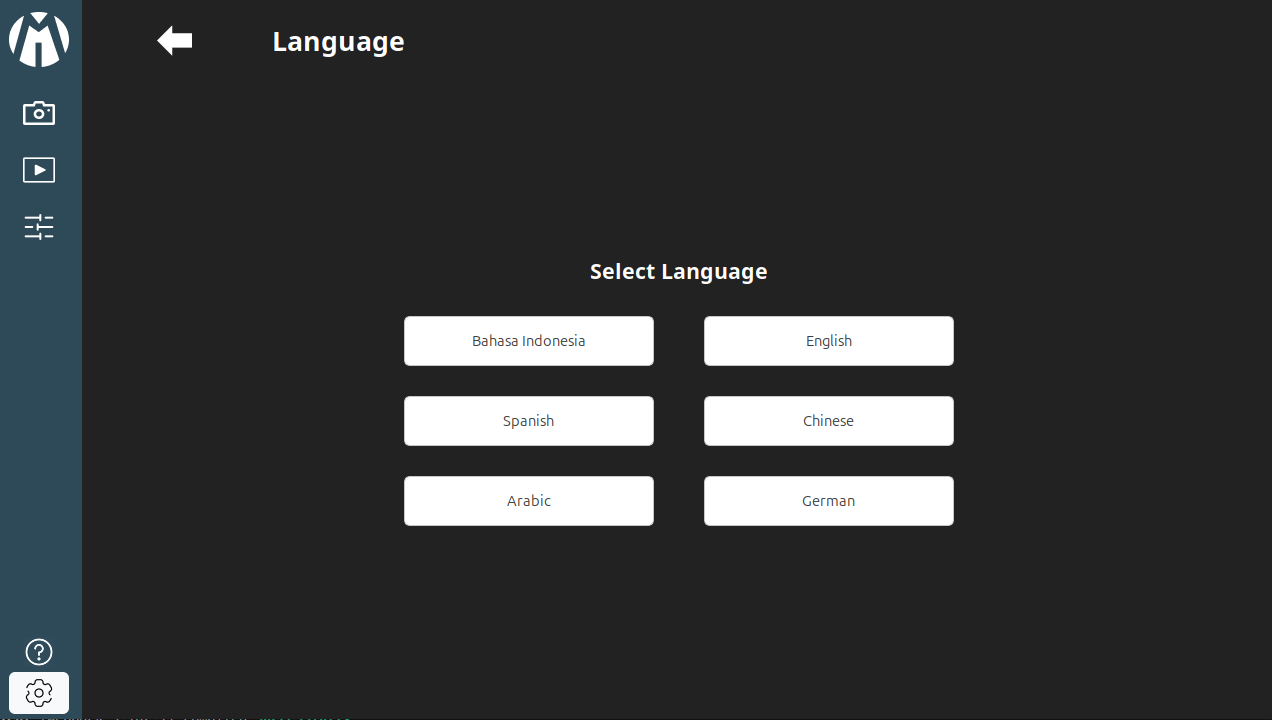The image size is (1272, 720).
Task: Open the camera capture view
Action: point(39,113)
